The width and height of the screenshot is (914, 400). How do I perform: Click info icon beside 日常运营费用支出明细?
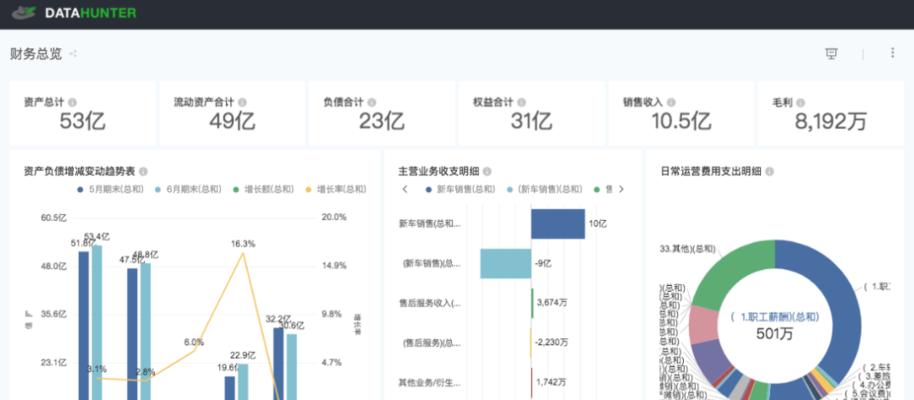point(769,171)
